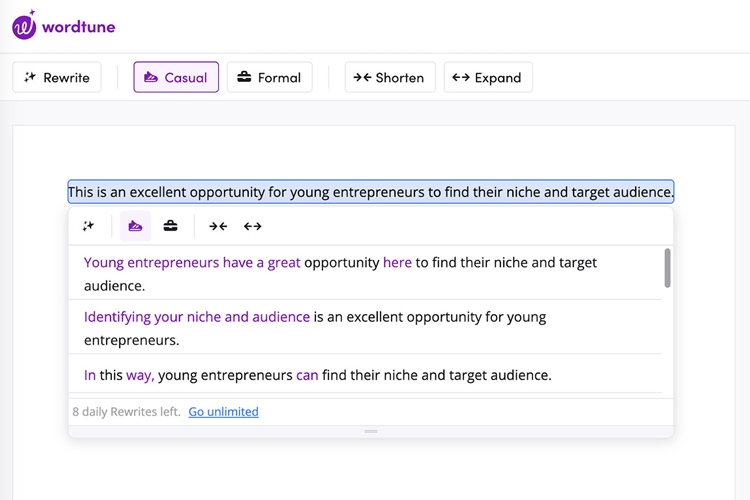Click the highlighted sentence in the editor
750x500 pixels.
coord(370,192)
